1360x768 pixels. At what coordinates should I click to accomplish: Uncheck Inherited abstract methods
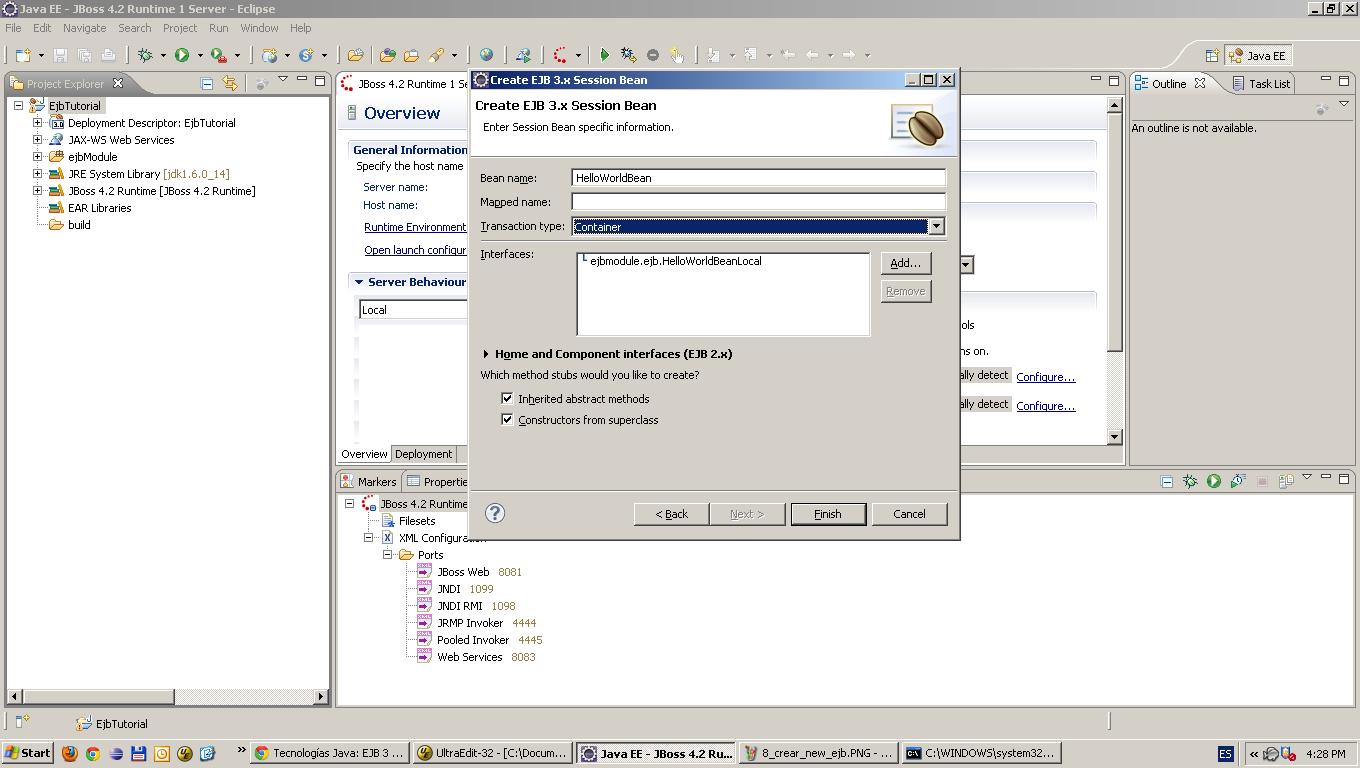click(508, 398)
